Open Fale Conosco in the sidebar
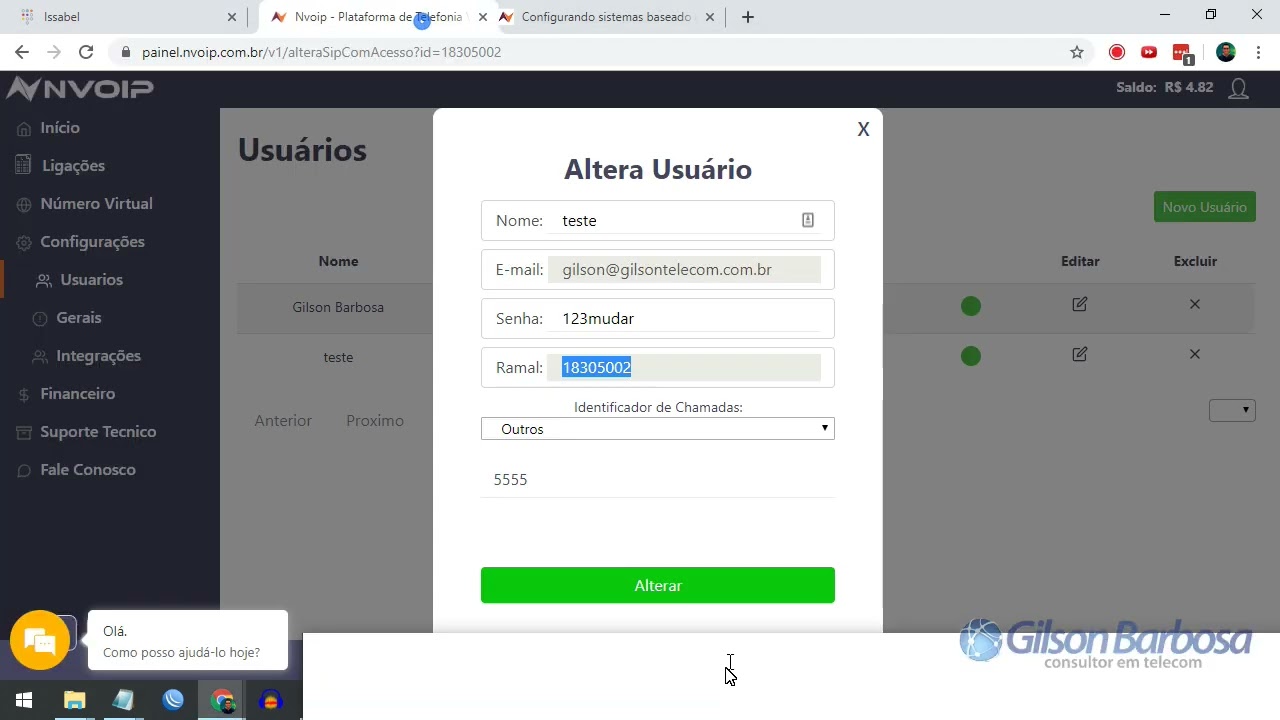The width and height of the screenshot is (1280, 720). coord(87,470)
